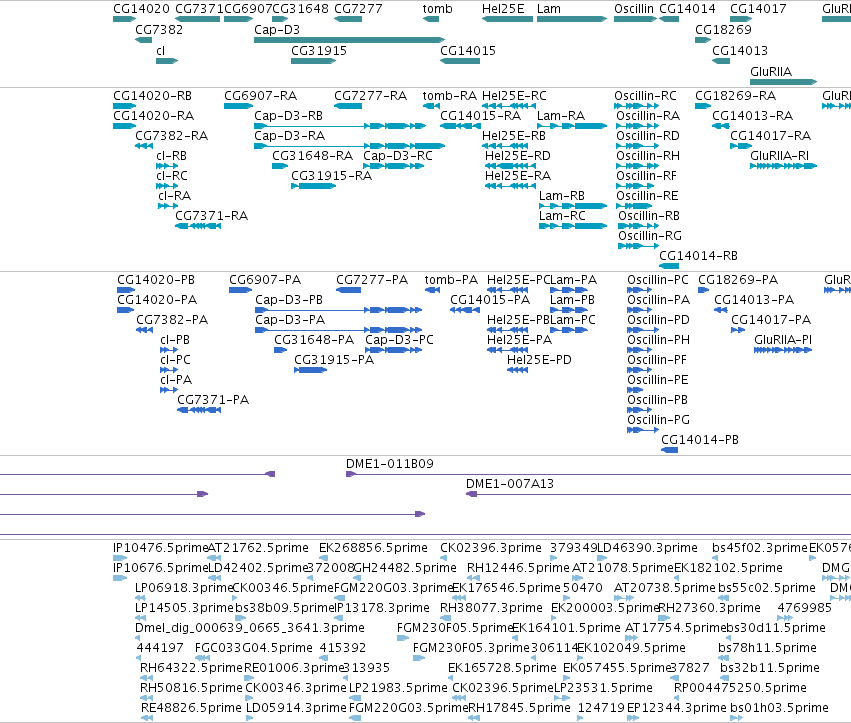Image resolution: width=851 pixels, height=723 pixels.
Task: Click EST label GH24482.5prime
Action: [405, 568]
